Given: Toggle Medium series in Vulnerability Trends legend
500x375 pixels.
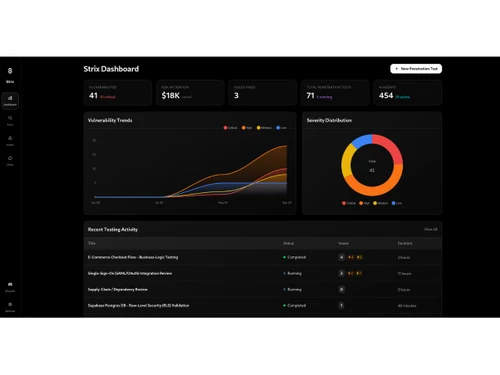Looking at the screenshot, I should click(x=264, y=128).
